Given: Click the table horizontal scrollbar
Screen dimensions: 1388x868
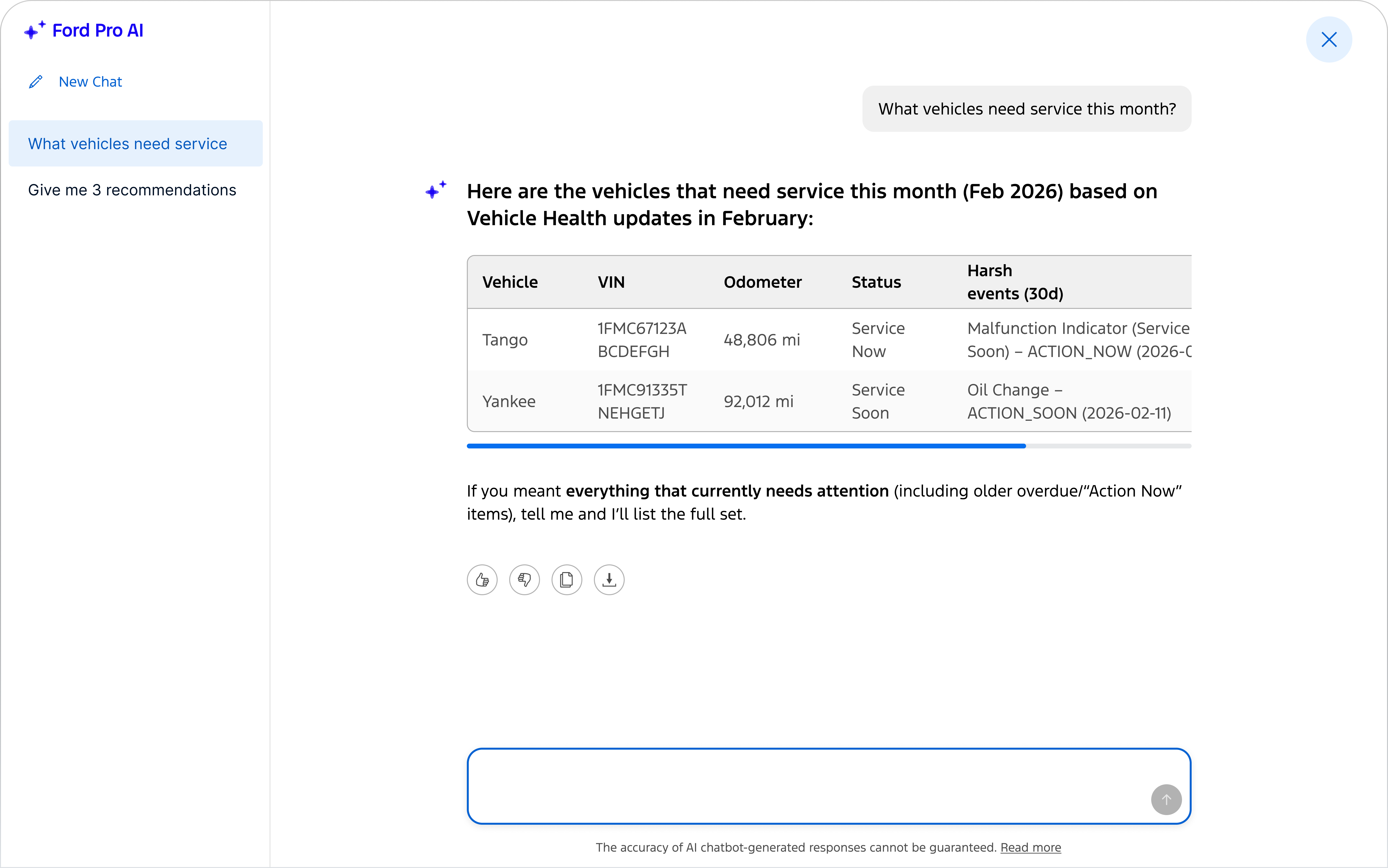Looking at the screenshot, I should click(x=829, y=446).
